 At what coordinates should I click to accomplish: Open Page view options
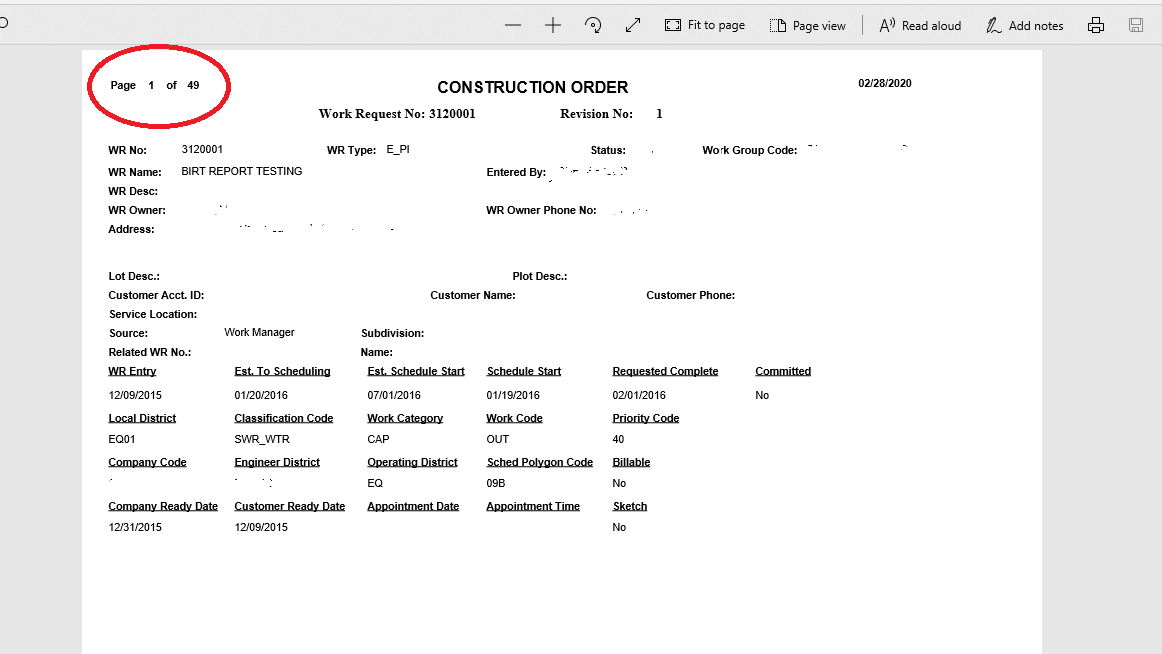807,25
